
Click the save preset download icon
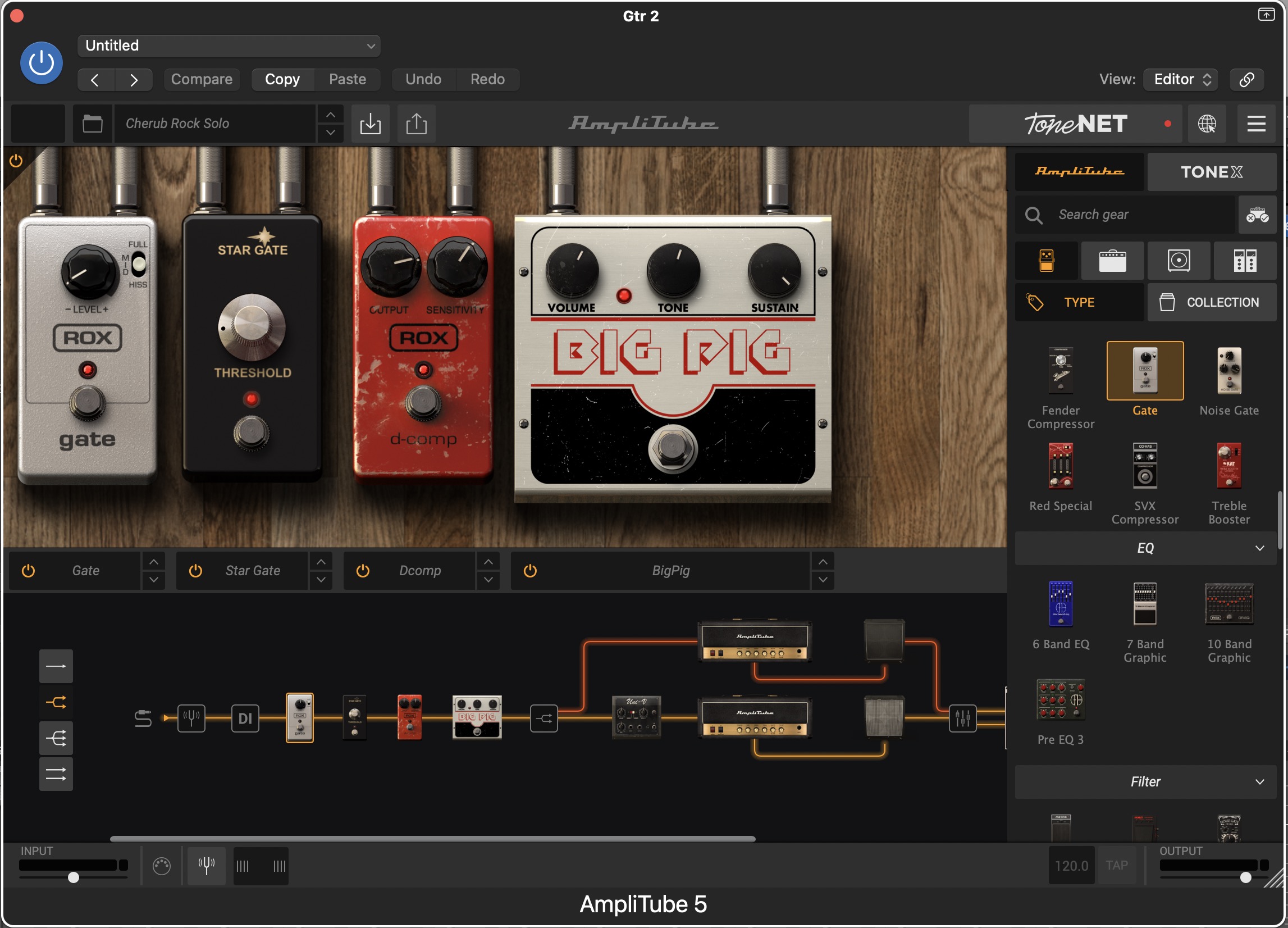click(370, 124)
